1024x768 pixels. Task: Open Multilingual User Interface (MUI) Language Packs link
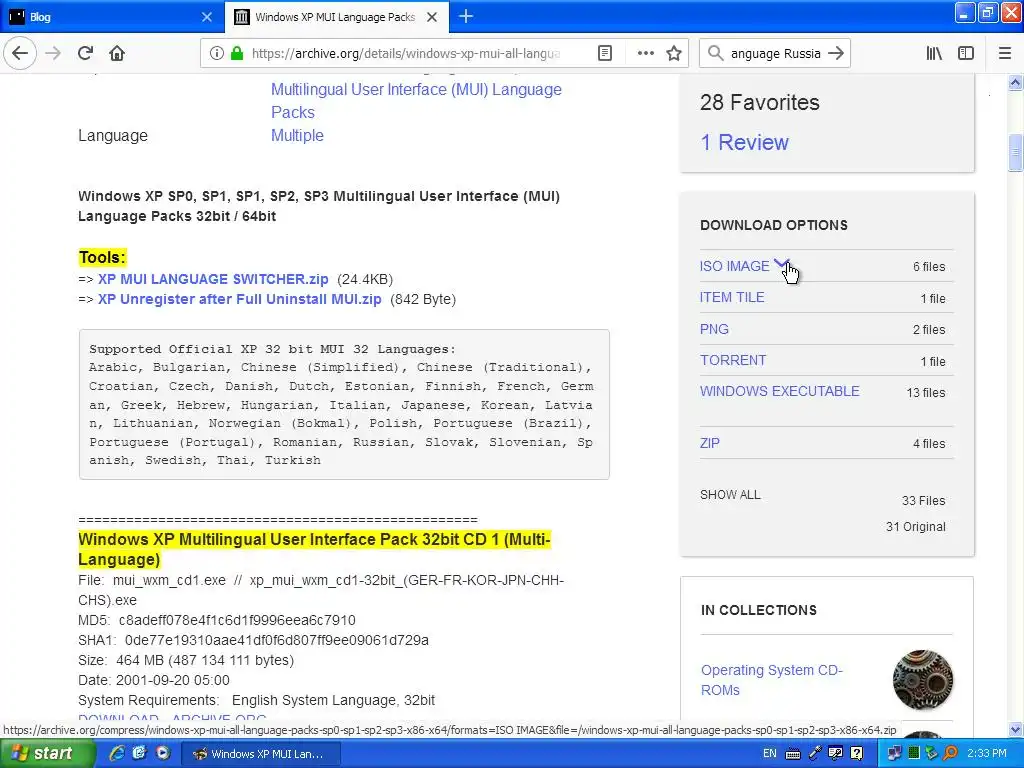point(416,101)
